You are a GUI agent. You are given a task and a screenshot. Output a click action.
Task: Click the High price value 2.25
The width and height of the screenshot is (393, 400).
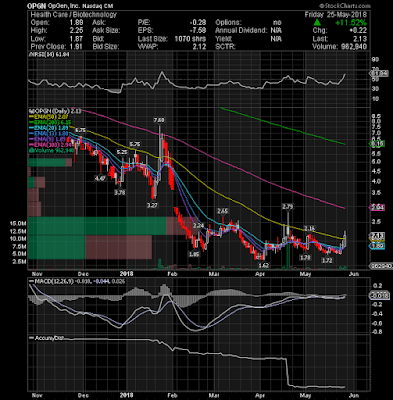pos(75,31)
